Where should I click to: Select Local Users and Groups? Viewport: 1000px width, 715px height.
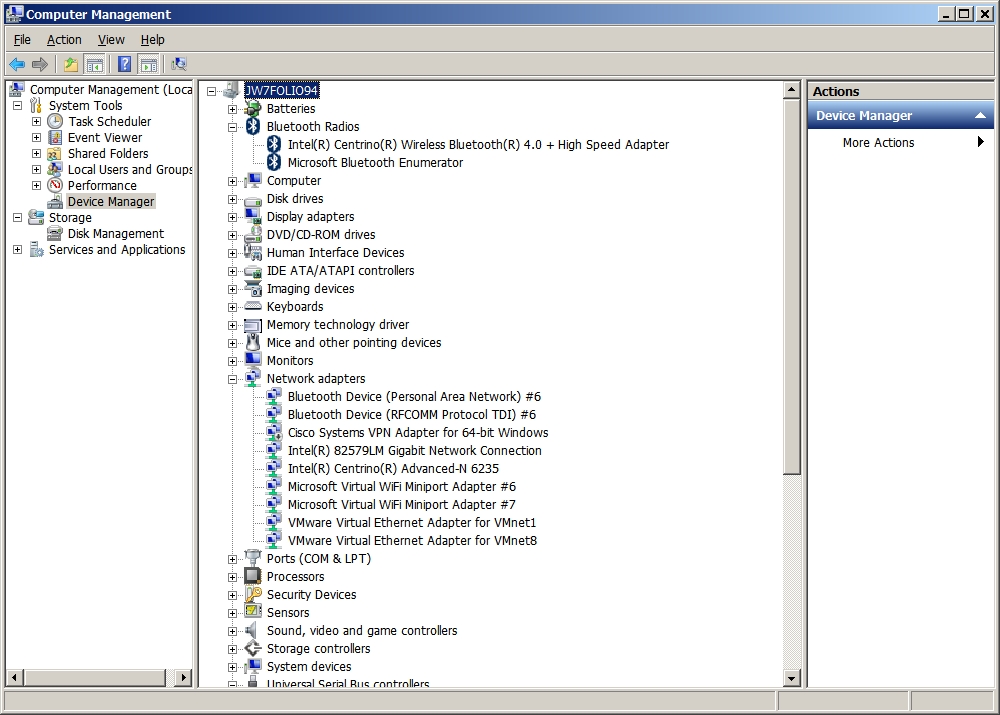pyautogui.click(x=130, y=169)
